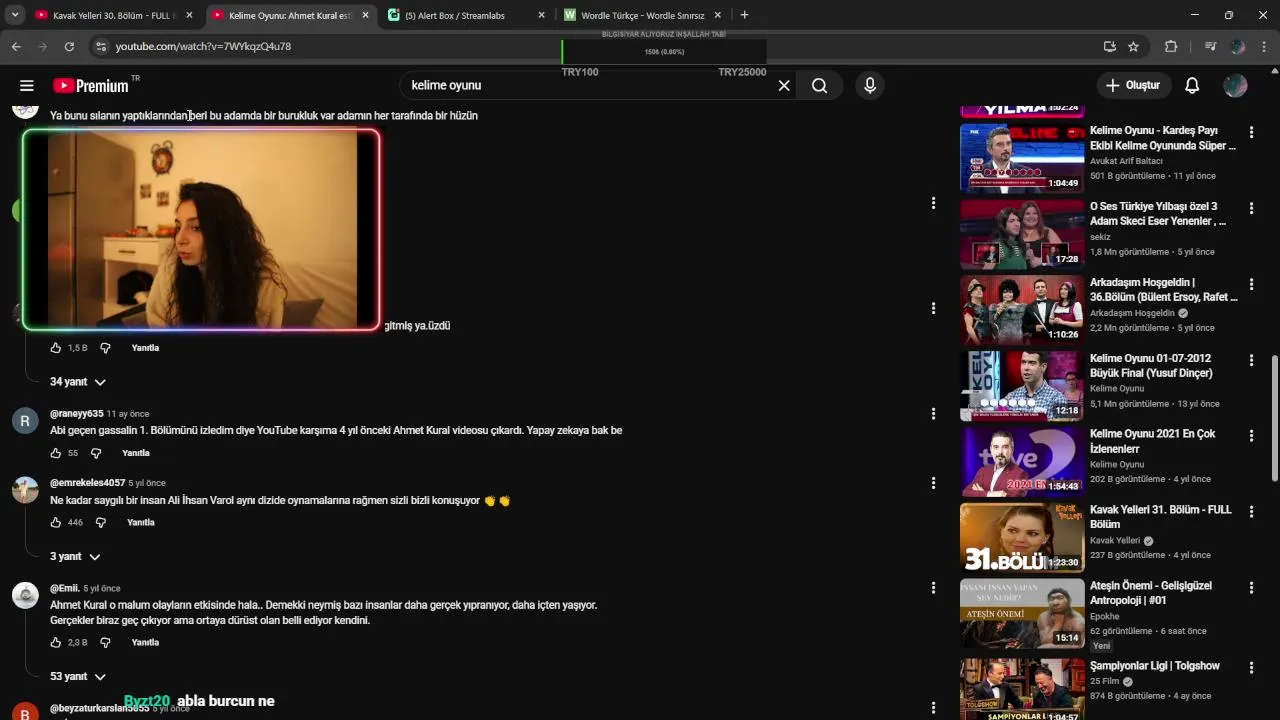Click the Kavak Yelleri channel name
Viewport: 1280px width, 720px height.
pos(1117,541)
